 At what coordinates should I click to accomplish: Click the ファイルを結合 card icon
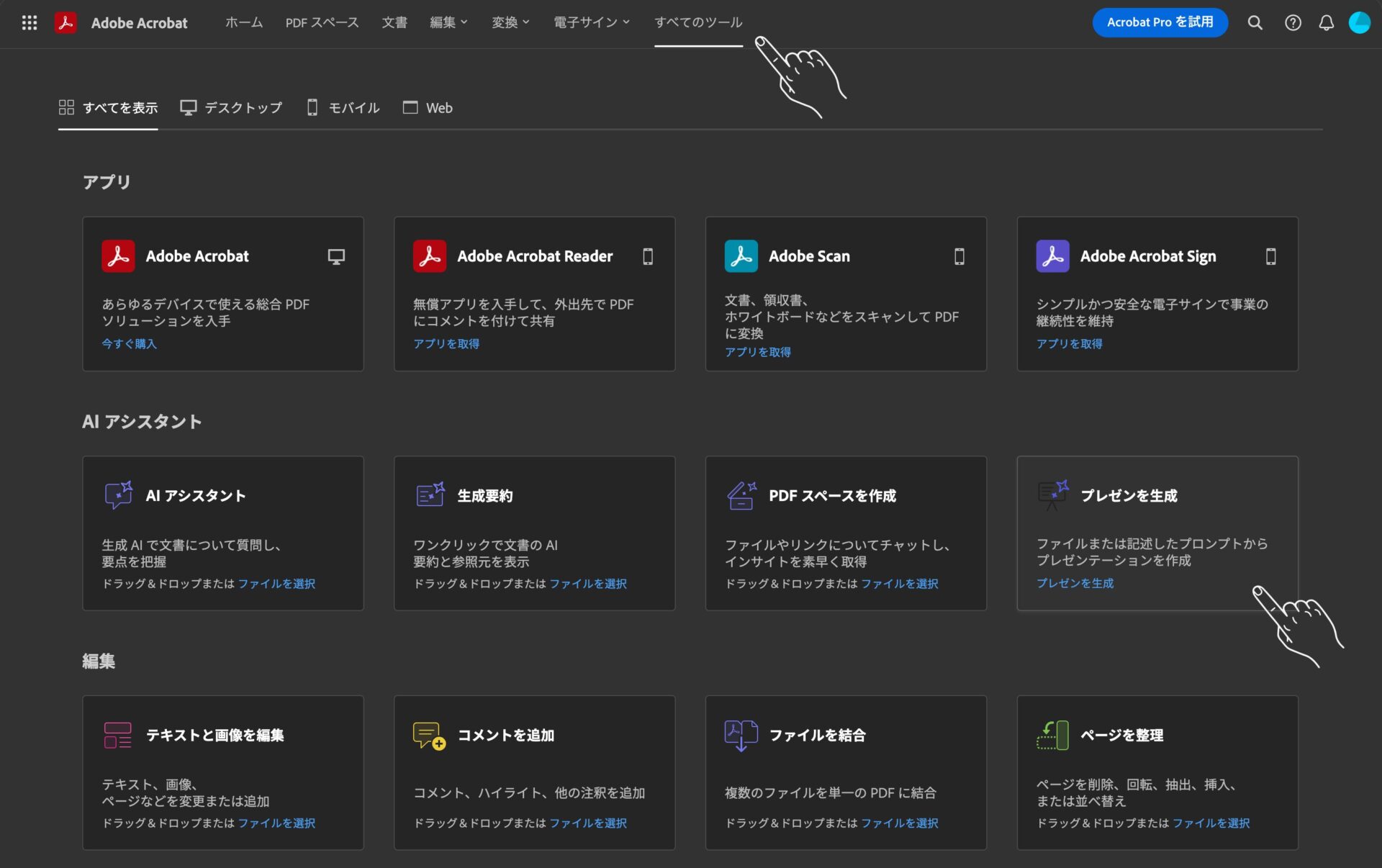[x=741, y=736]
